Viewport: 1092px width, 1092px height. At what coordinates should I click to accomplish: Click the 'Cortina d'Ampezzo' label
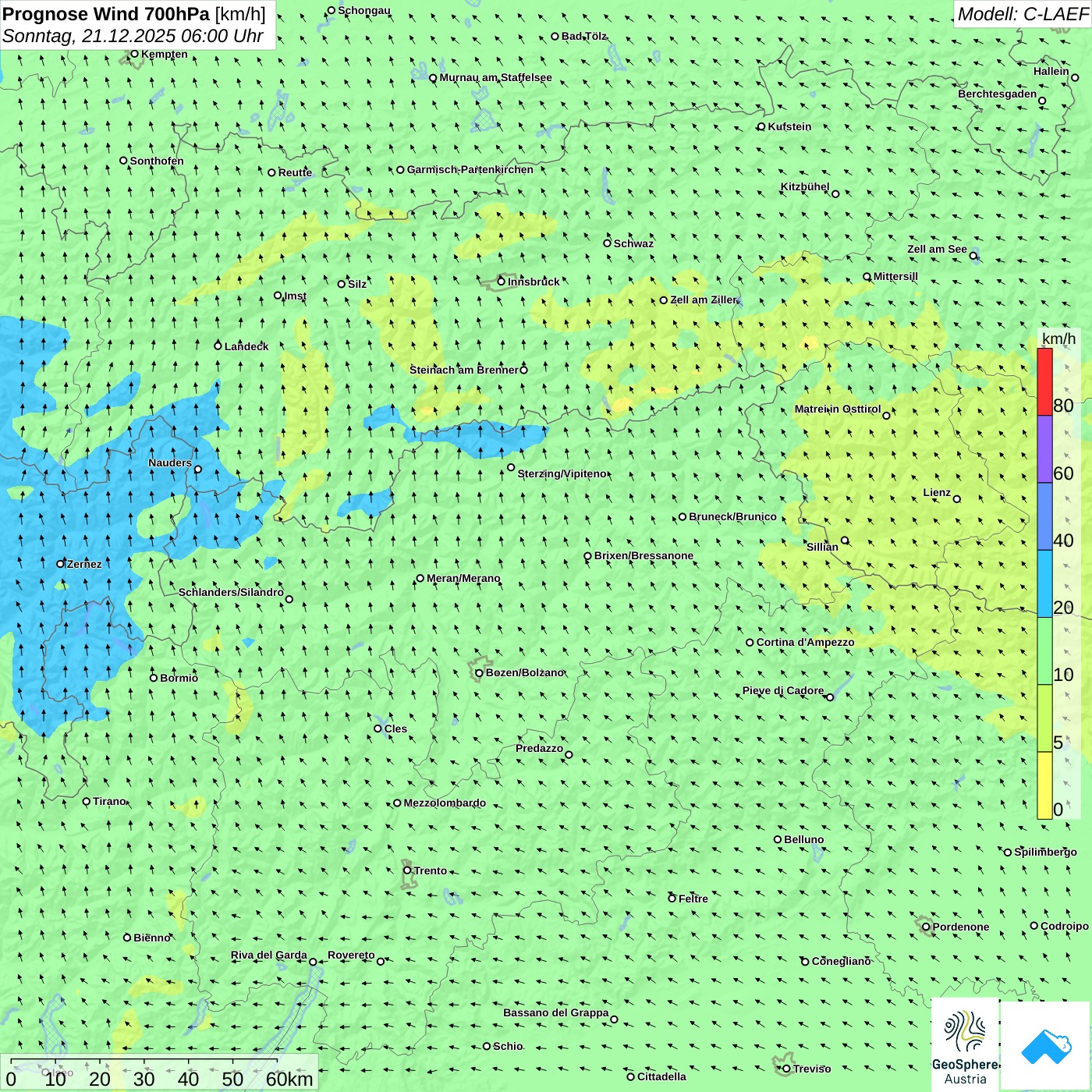coord(806,642)
